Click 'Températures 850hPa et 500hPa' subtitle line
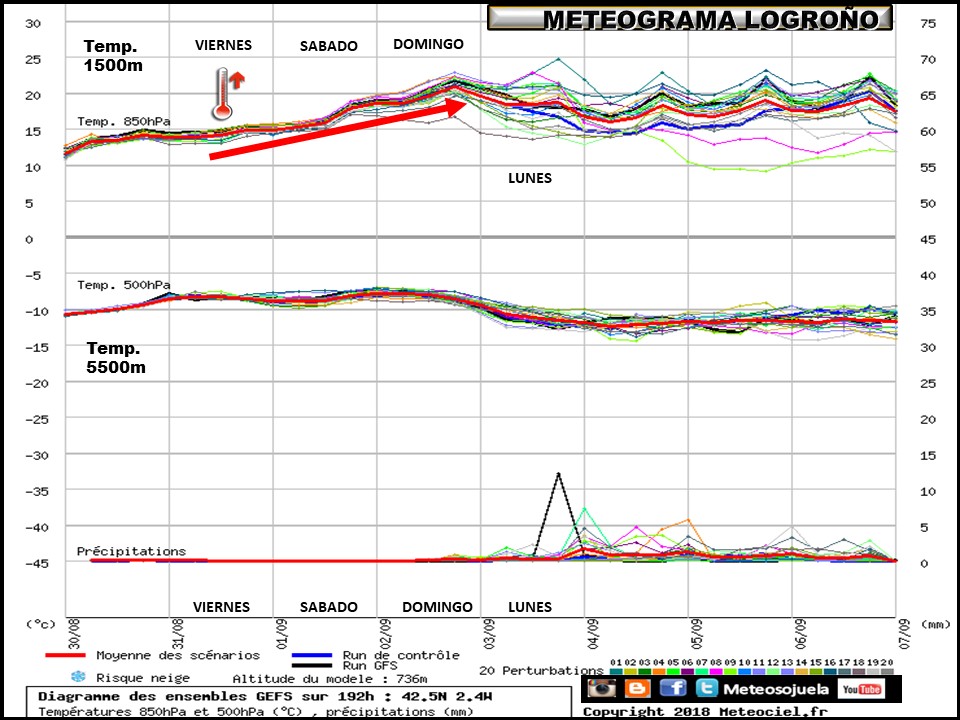Viewport: 960px width, 720px height. (x=255, y=712)
